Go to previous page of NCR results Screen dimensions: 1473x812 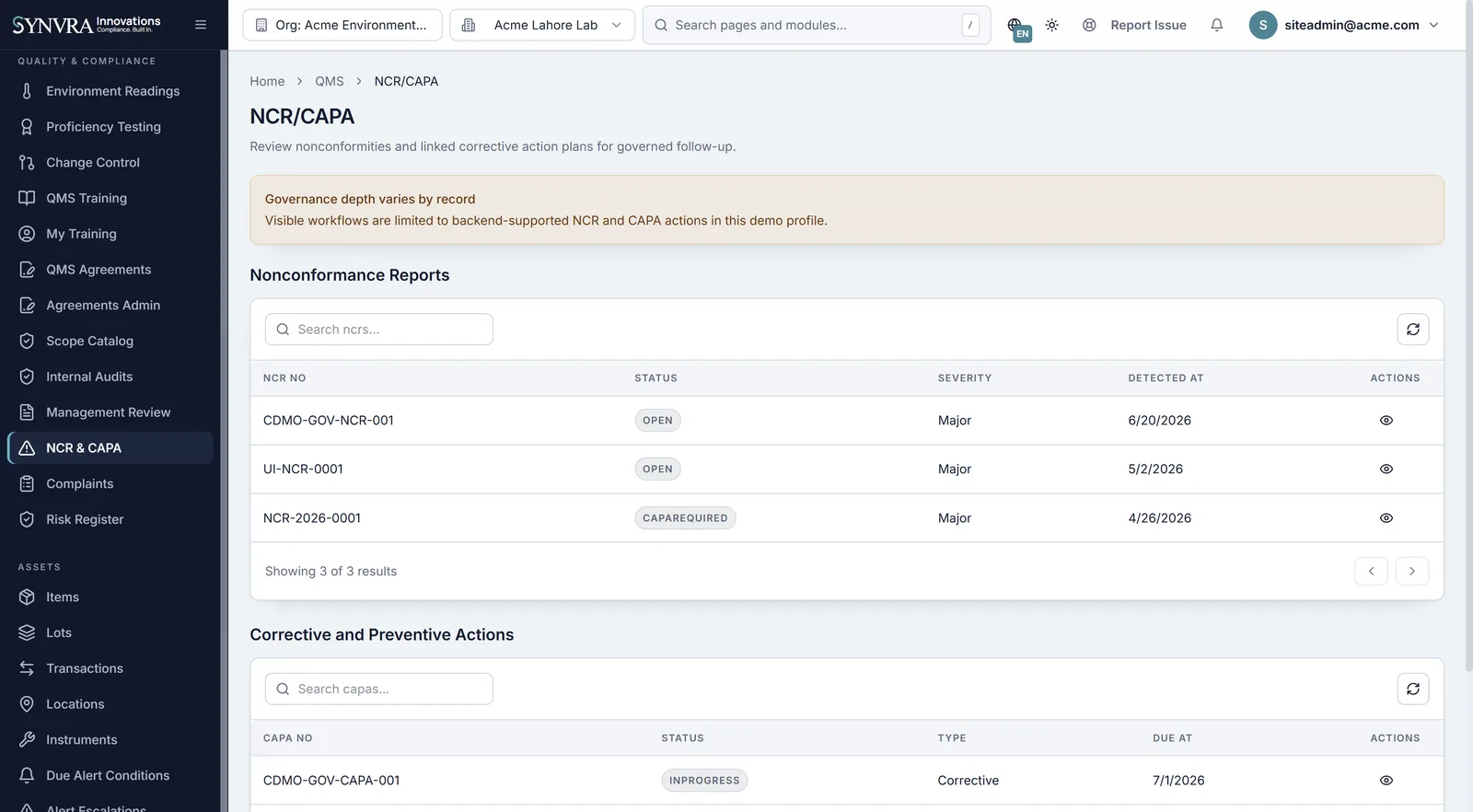click(1371, 571)
